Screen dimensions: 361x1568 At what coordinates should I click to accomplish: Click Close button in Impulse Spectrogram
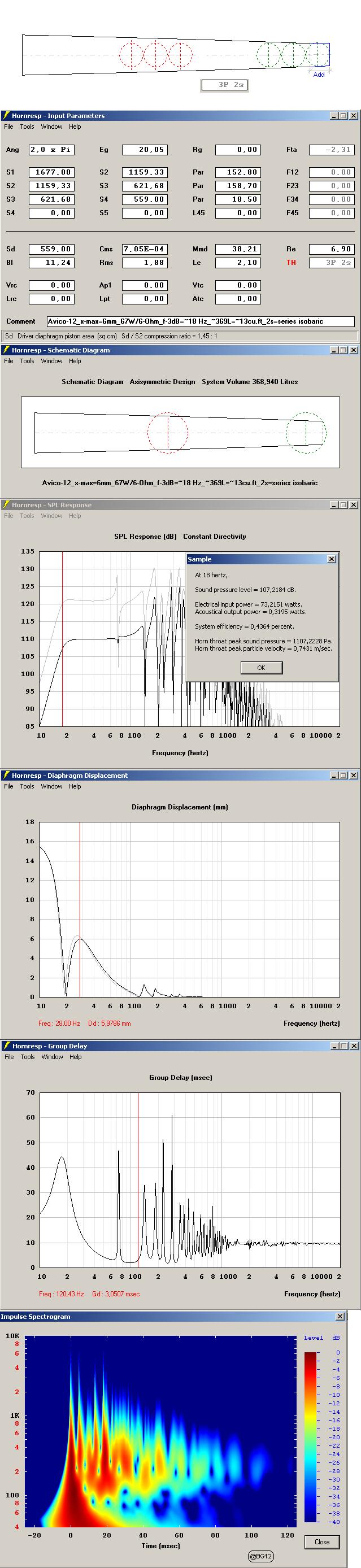click(x=322, y=1542)
